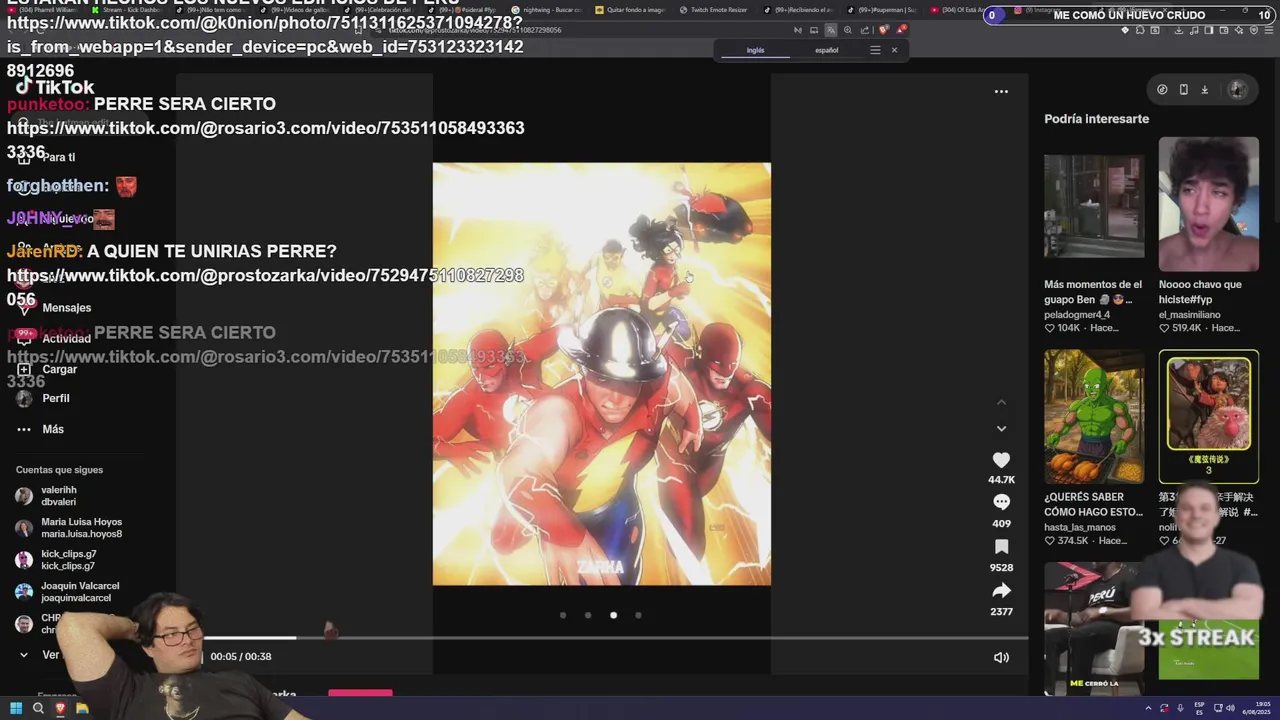Click the Brave rewards triangle icon
Image resolution: width=1280 pixels, height=720 pixels.
(x=901, y=30)
